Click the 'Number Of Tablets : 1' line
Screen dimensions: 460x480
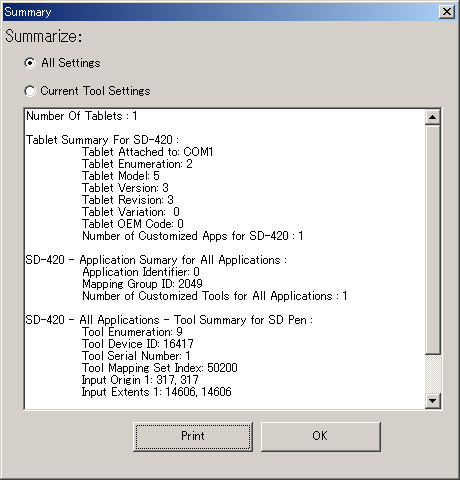pyautogui.click(x=82, y=116)
